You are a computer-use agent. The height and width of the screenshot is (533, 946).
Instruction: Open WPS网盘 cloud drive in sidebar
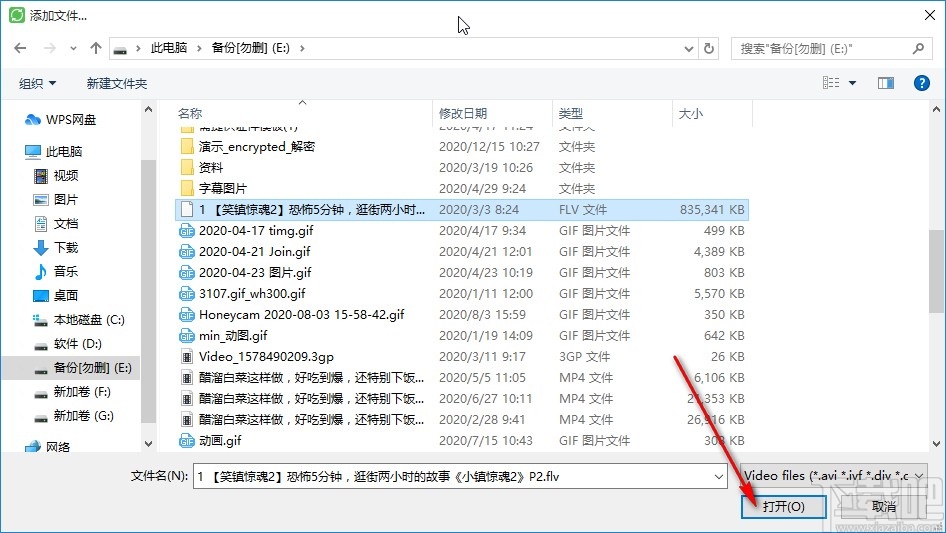tap(60, 120)
